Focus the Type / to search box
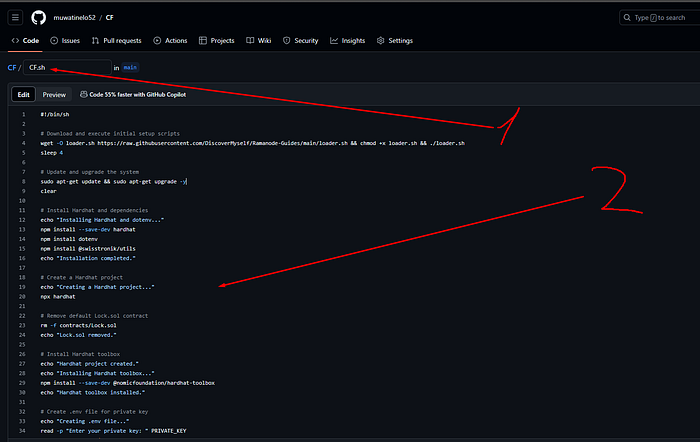The height and width of the screenshot is (442, 700). click(x=660, y=17)
